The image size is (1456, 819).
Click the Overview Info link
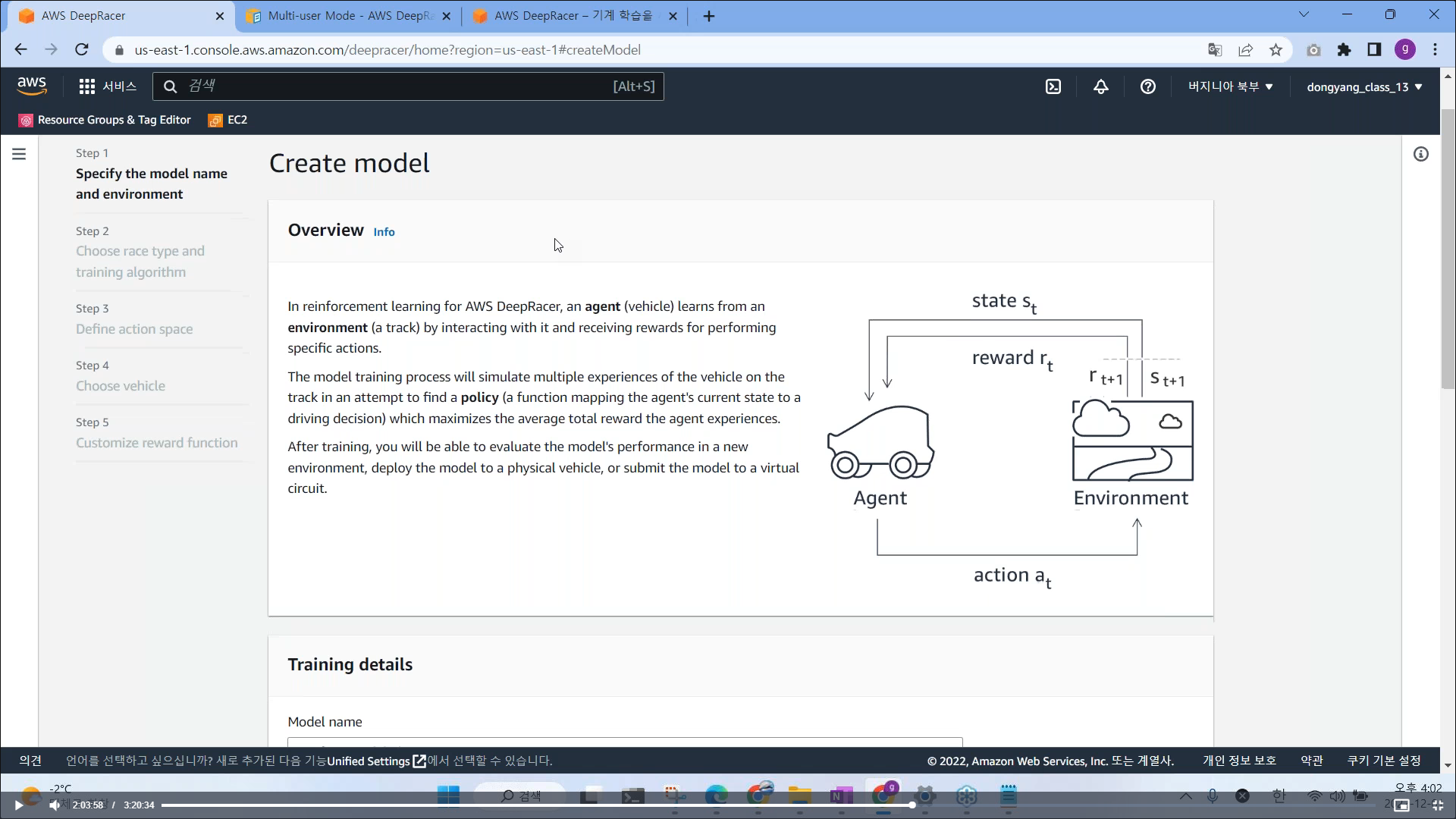(384, 232)
